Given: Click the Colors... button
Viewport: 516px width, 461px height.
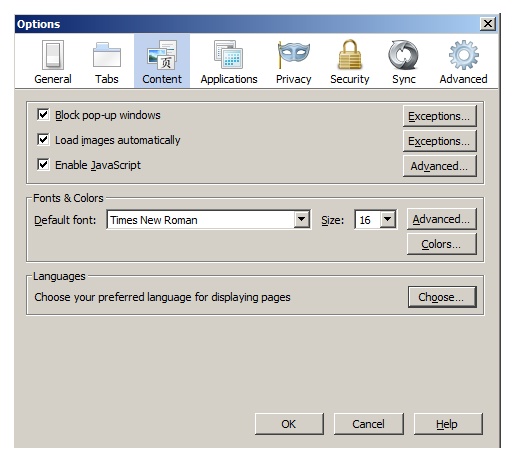Looking at the screenshot, I should 441,244.
